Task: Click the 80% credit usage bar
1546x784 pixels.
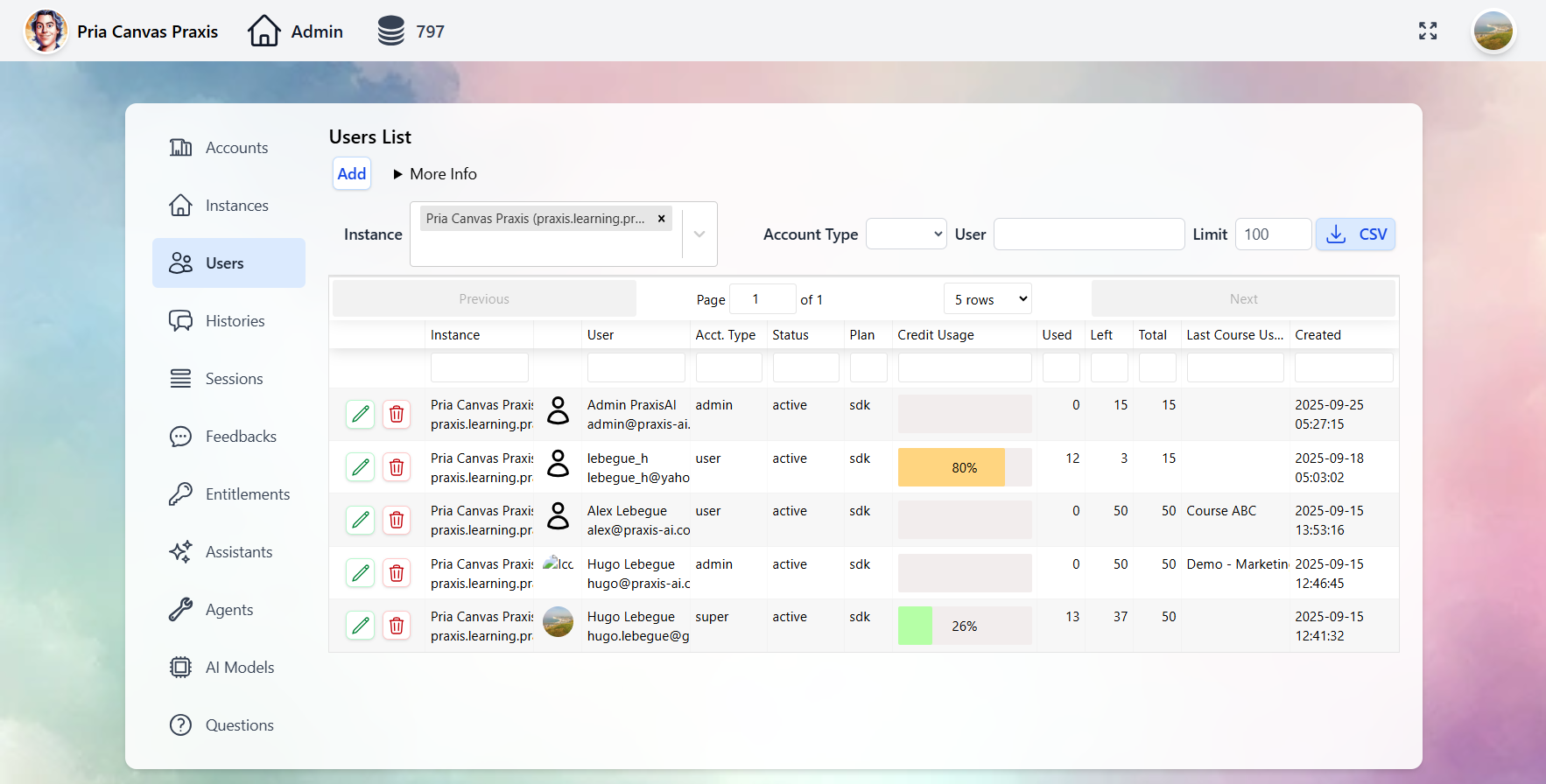Action: 965,467
